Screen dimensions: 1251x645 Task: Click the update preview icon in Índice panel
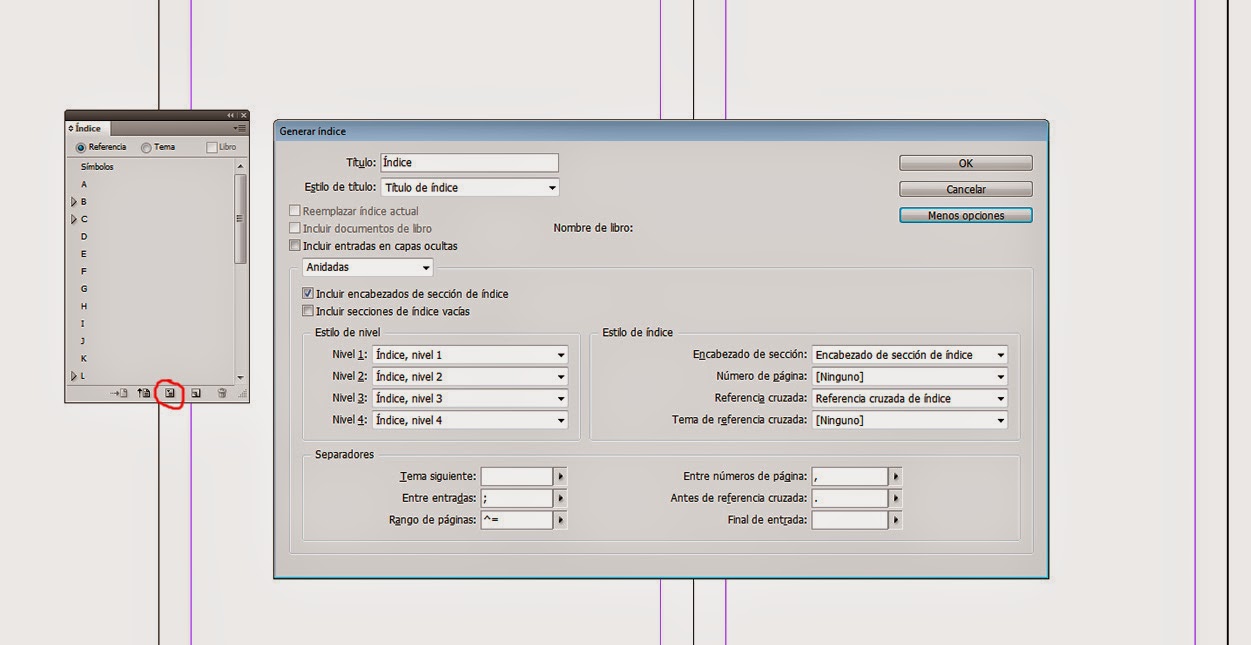(x=144, y=393)
